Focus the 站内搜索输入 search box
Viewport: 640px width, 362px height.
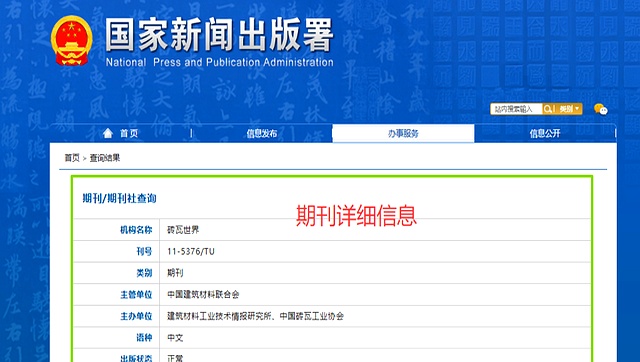(516, 109)
